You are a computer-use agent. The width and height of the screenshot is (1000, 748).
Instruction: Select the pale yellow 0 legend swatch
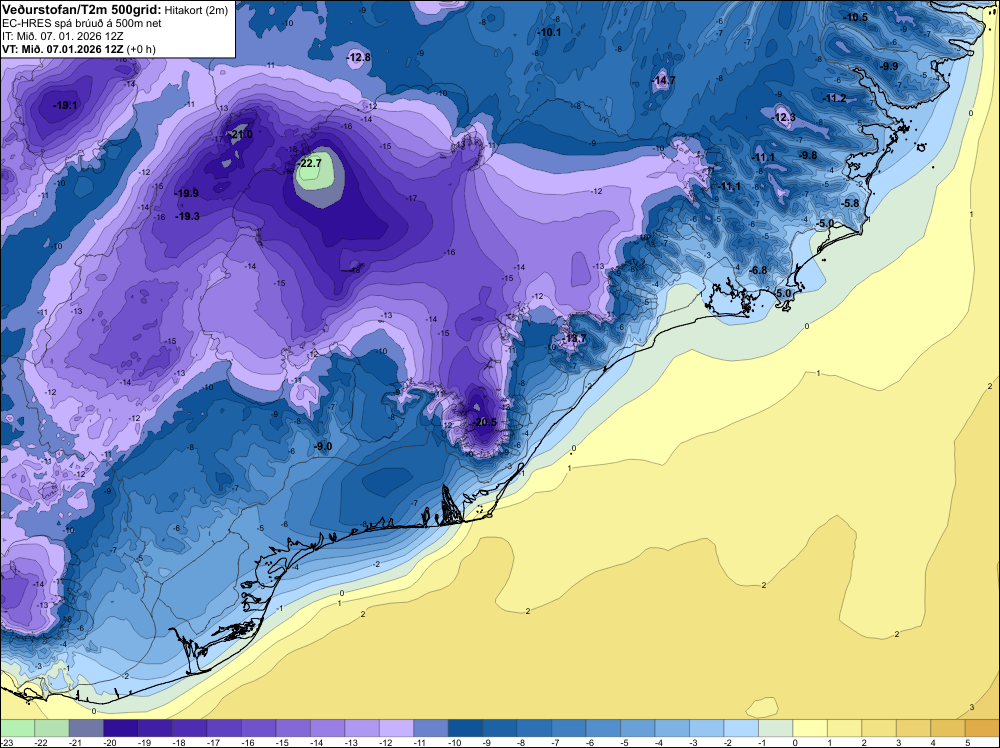[x=810, y=728]
